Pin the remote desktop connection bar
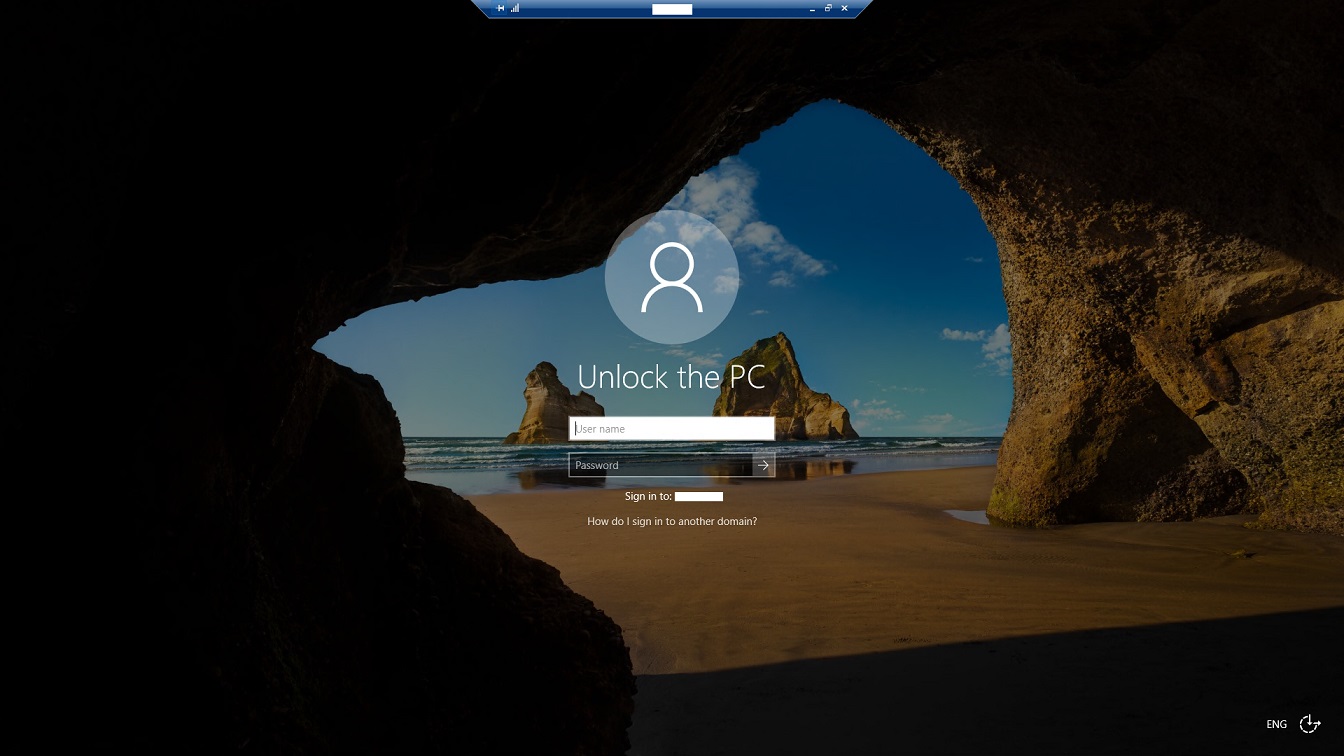The image size is (1344, 756). coord(501,8)
